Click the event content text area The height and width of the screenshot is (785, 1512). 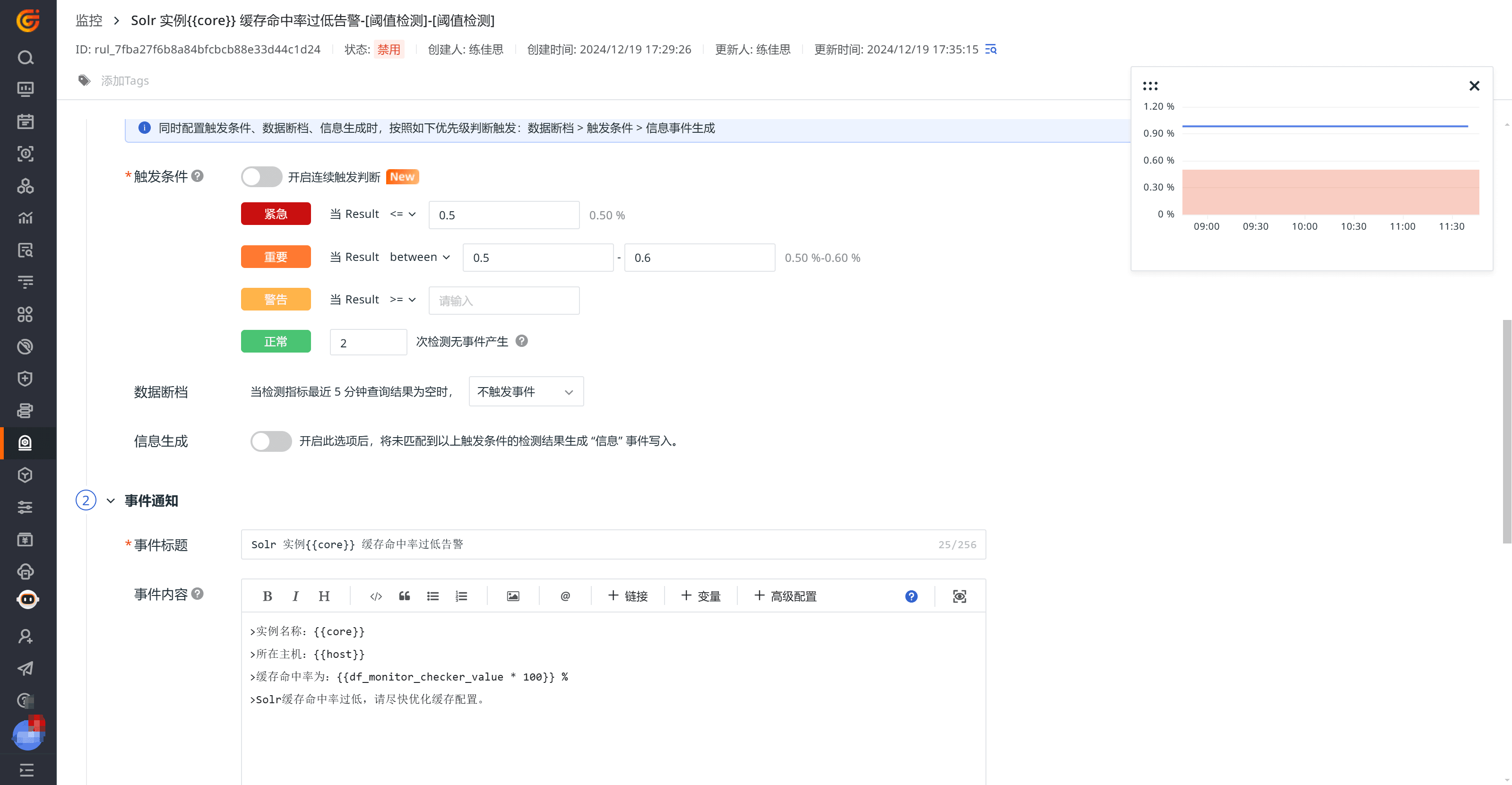pyautogui.click(x=613, y=698)
